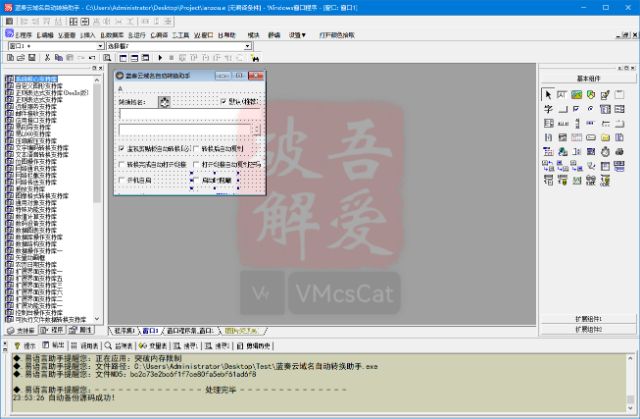
Task: Show the 输出 output tab
Action: (x=53, y=345)
